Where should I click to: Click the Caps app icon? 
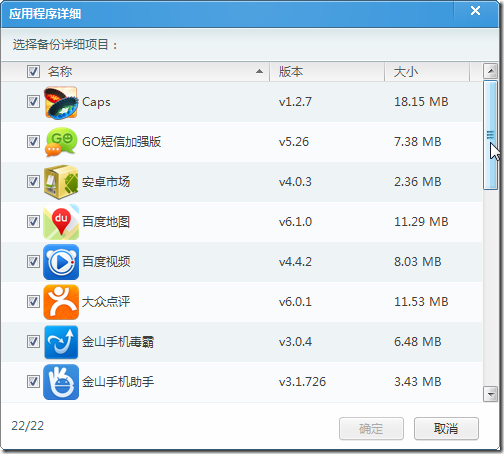[x=61, y=102]
